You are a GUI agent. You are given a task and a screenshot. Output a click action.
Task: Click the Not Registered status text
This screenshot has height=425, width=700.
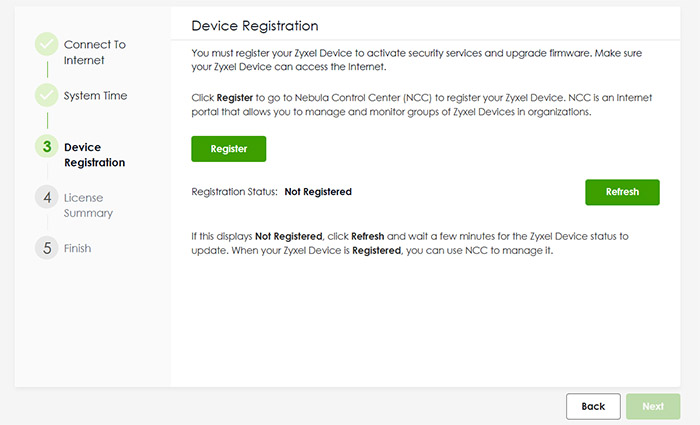(318, 192)
